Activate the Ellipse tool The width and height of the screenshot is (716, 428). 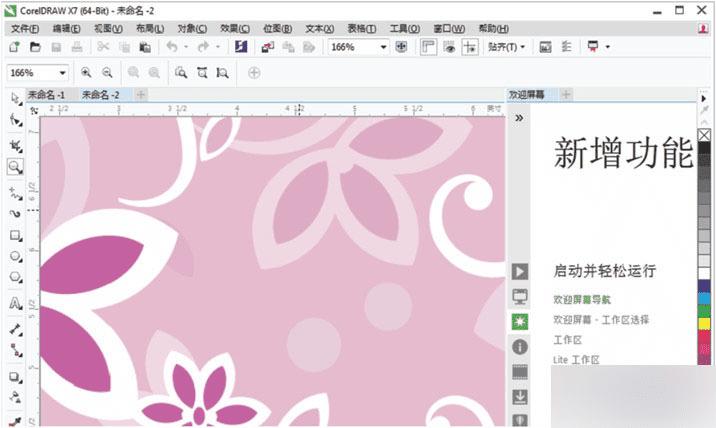coord(16,257)
